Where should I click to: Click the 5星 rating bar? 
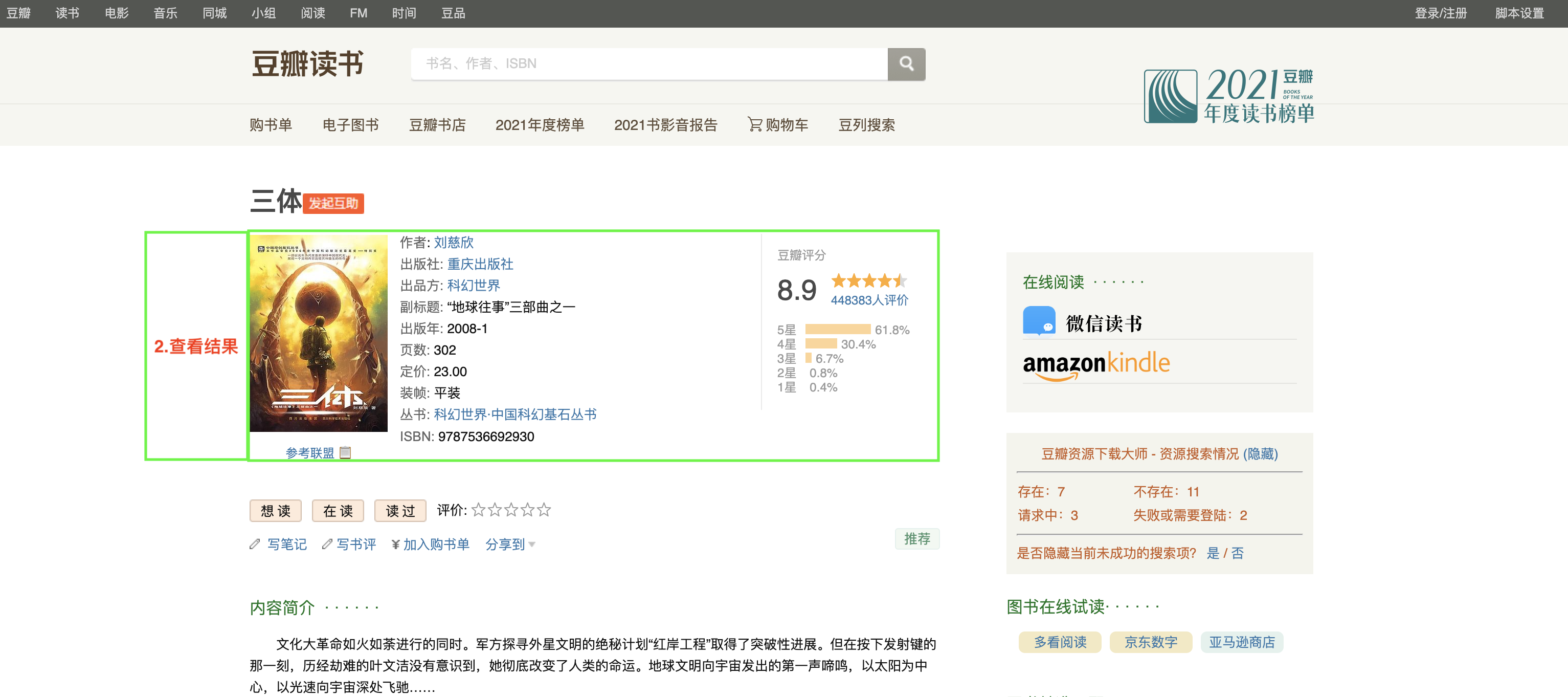(x=837, y=329)
